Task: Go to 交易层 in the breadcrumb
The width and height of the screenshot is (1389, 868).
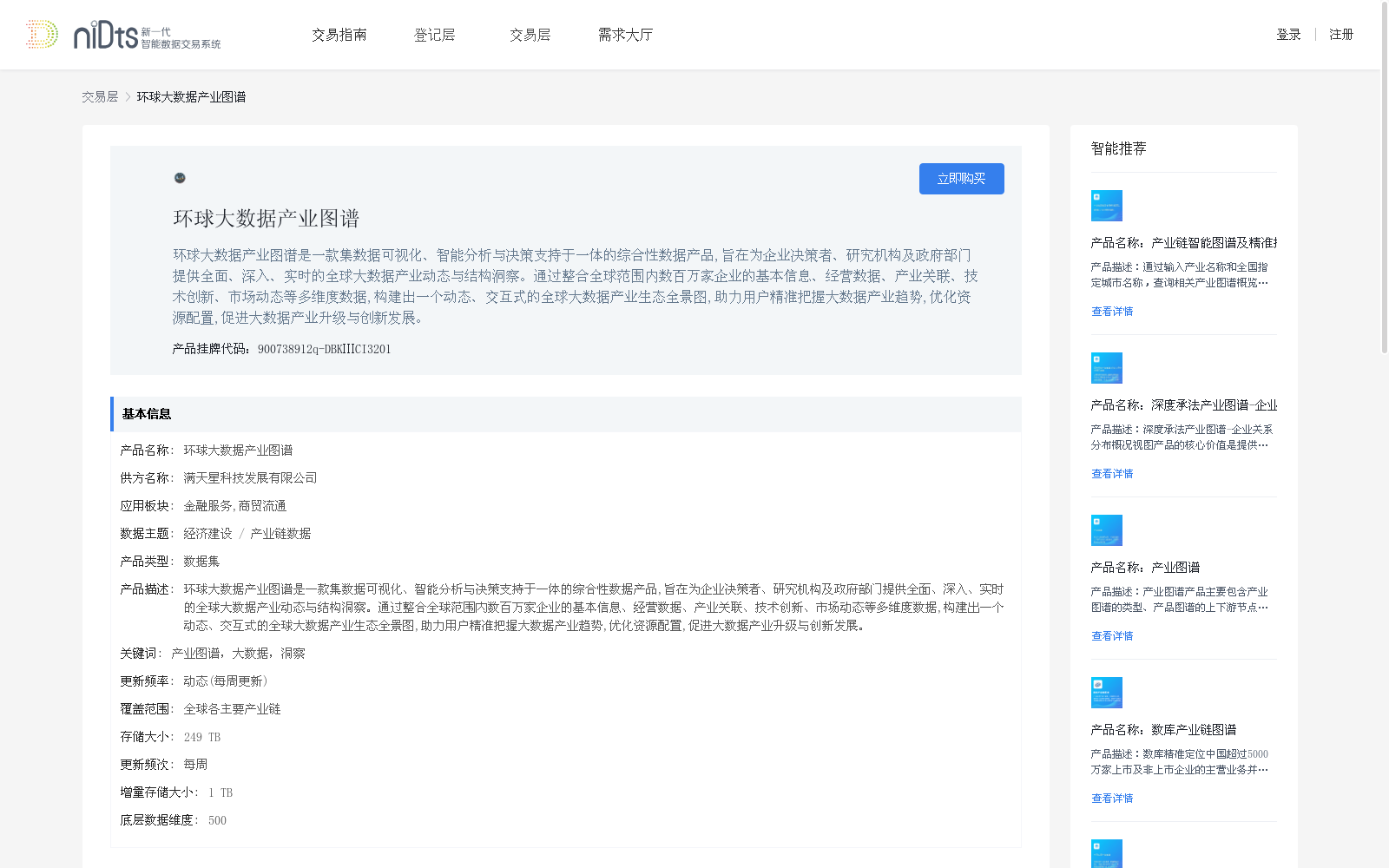Action: point(100,97)
